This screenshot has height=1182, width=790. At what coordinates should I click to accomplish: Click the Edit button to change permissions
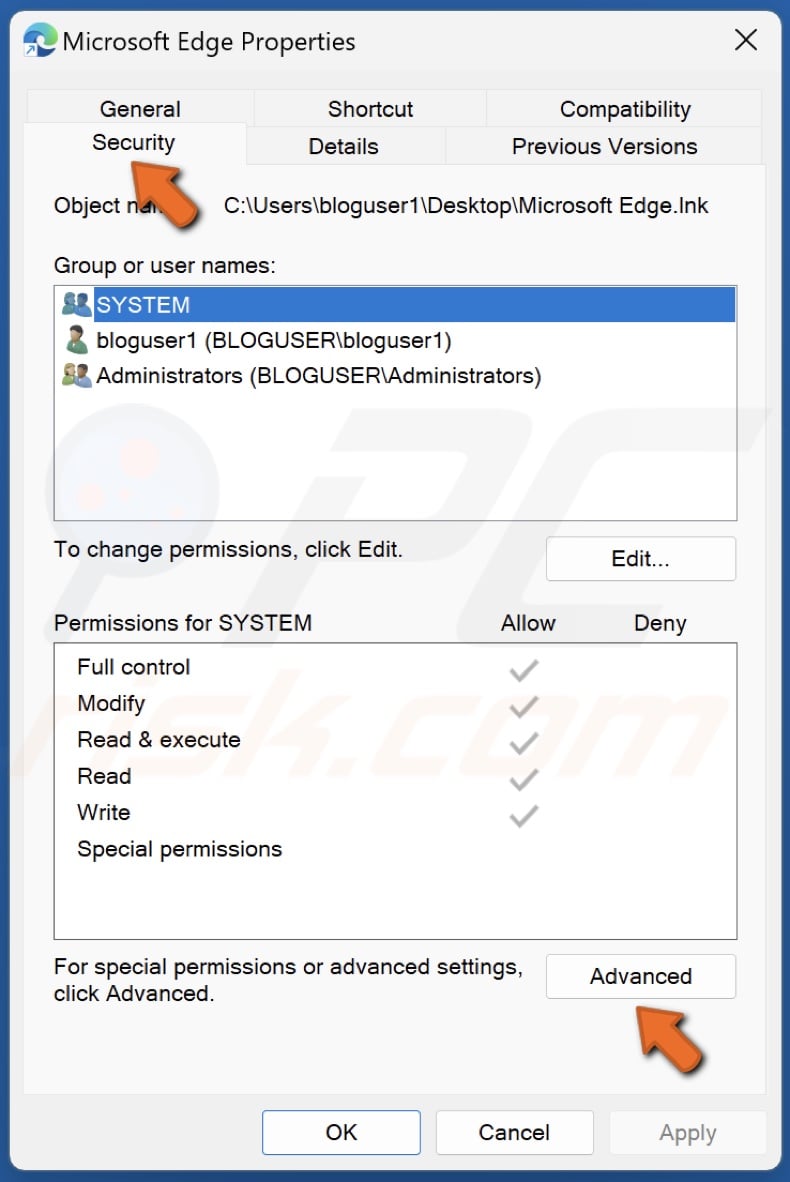tap(639, 558)
